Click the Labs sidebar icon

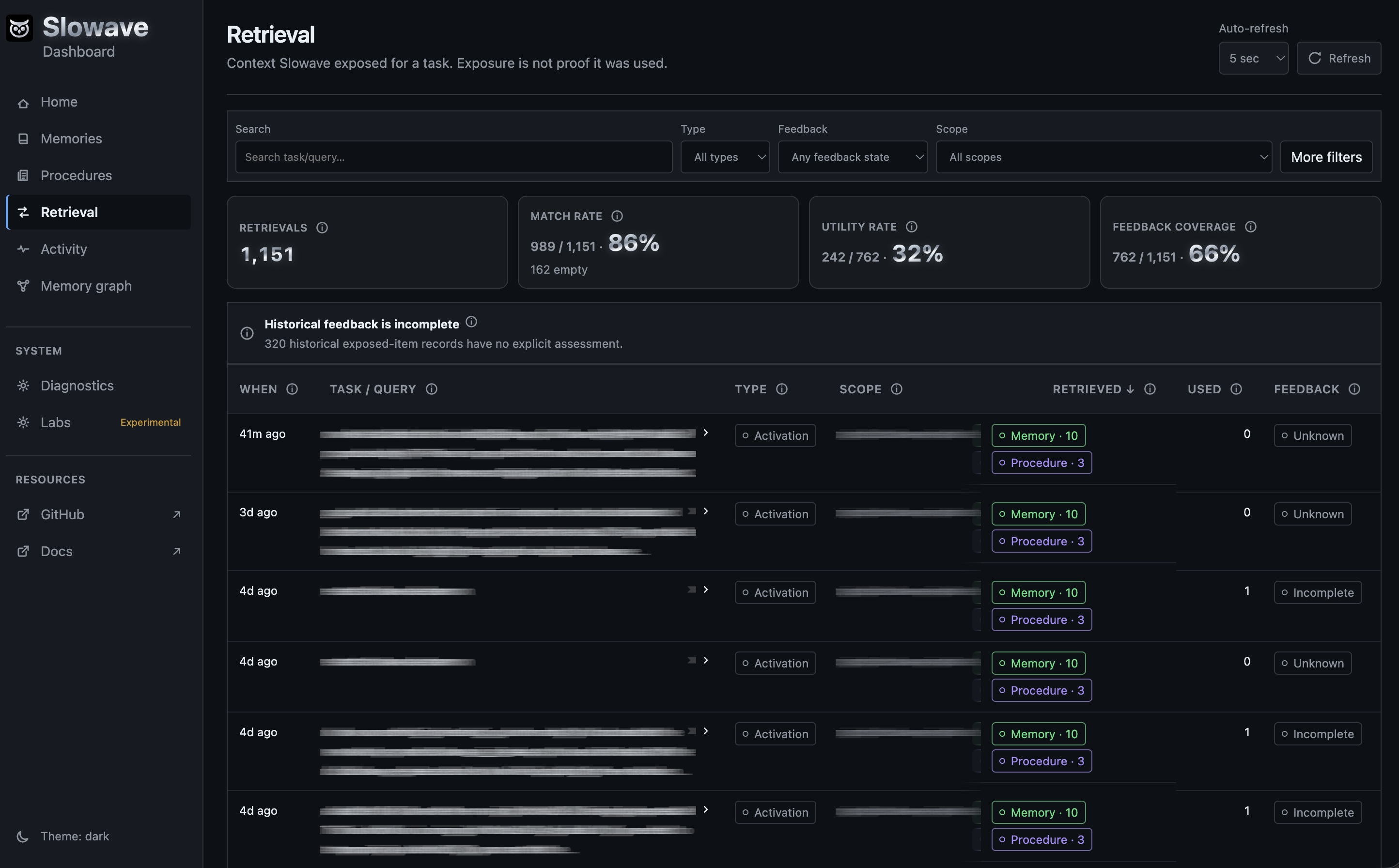coord(23,422)
